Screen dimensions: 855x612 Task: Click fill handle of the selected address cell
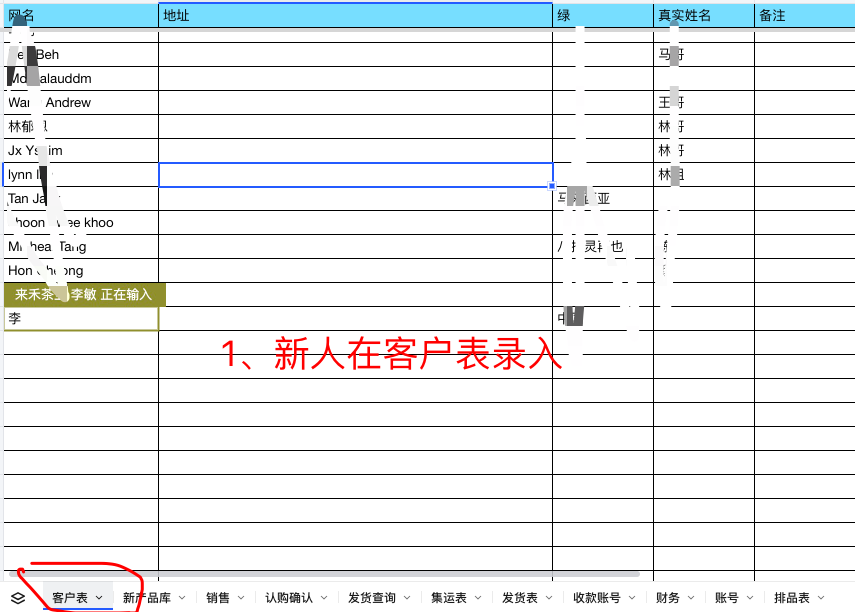(x=552, y=186)
